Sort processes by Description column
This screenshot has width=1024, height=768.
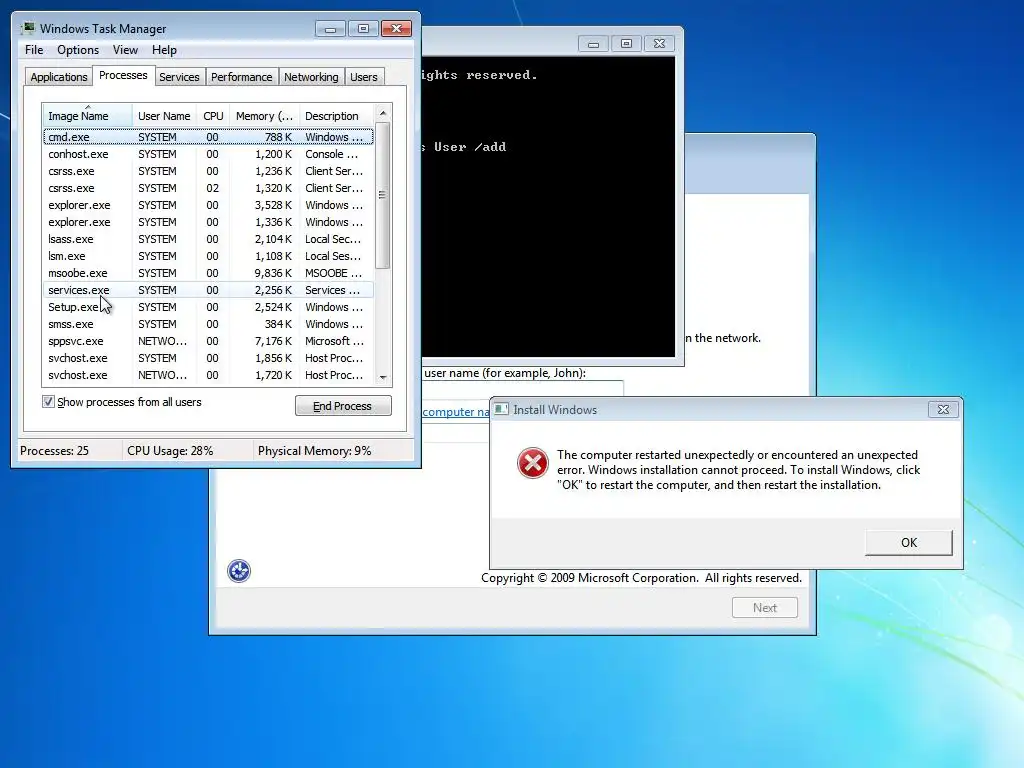coord(336,116)
